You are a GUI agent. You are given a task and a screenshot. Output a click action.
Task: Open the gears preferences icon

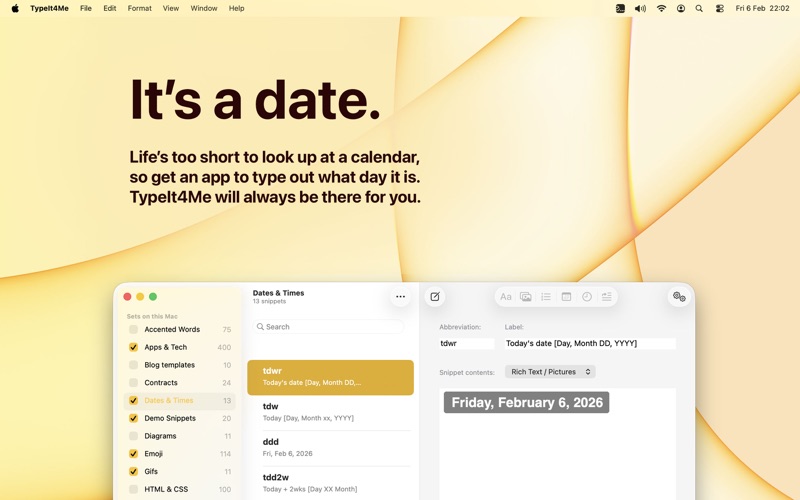[x=679, y=297]
